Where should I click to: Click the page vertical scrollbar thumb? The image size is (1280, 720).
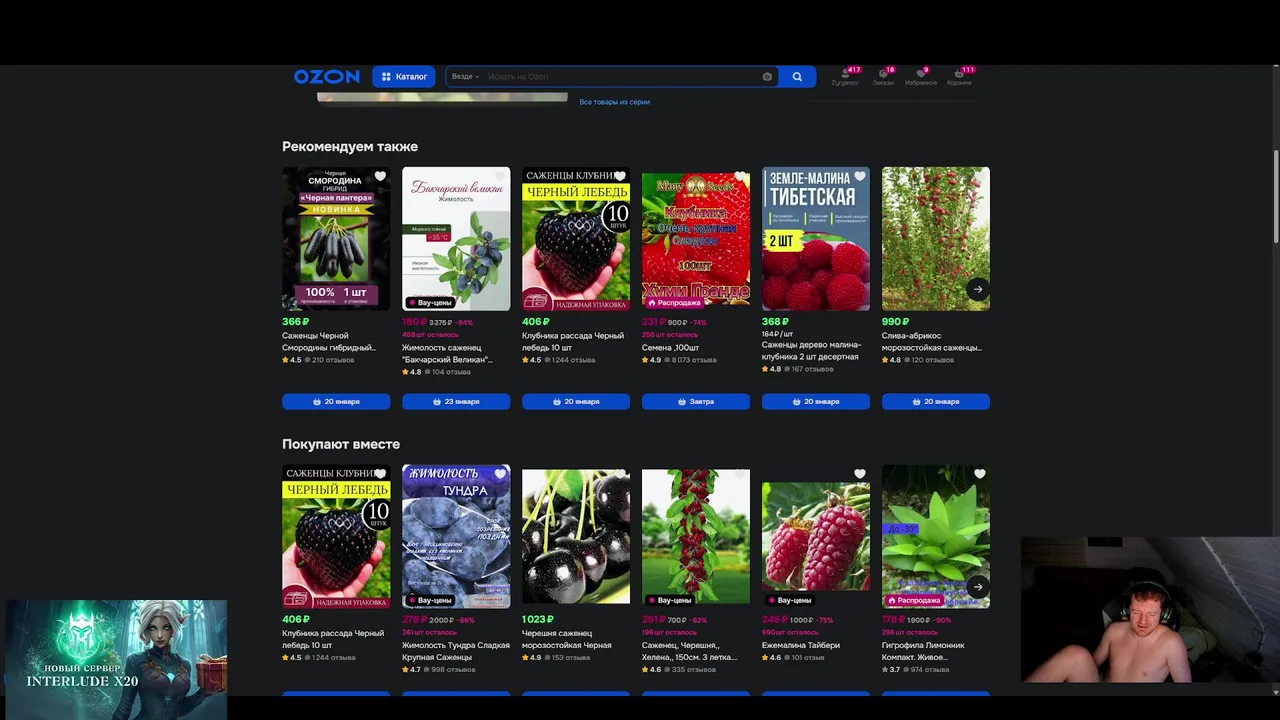(x=1275, y=195)
